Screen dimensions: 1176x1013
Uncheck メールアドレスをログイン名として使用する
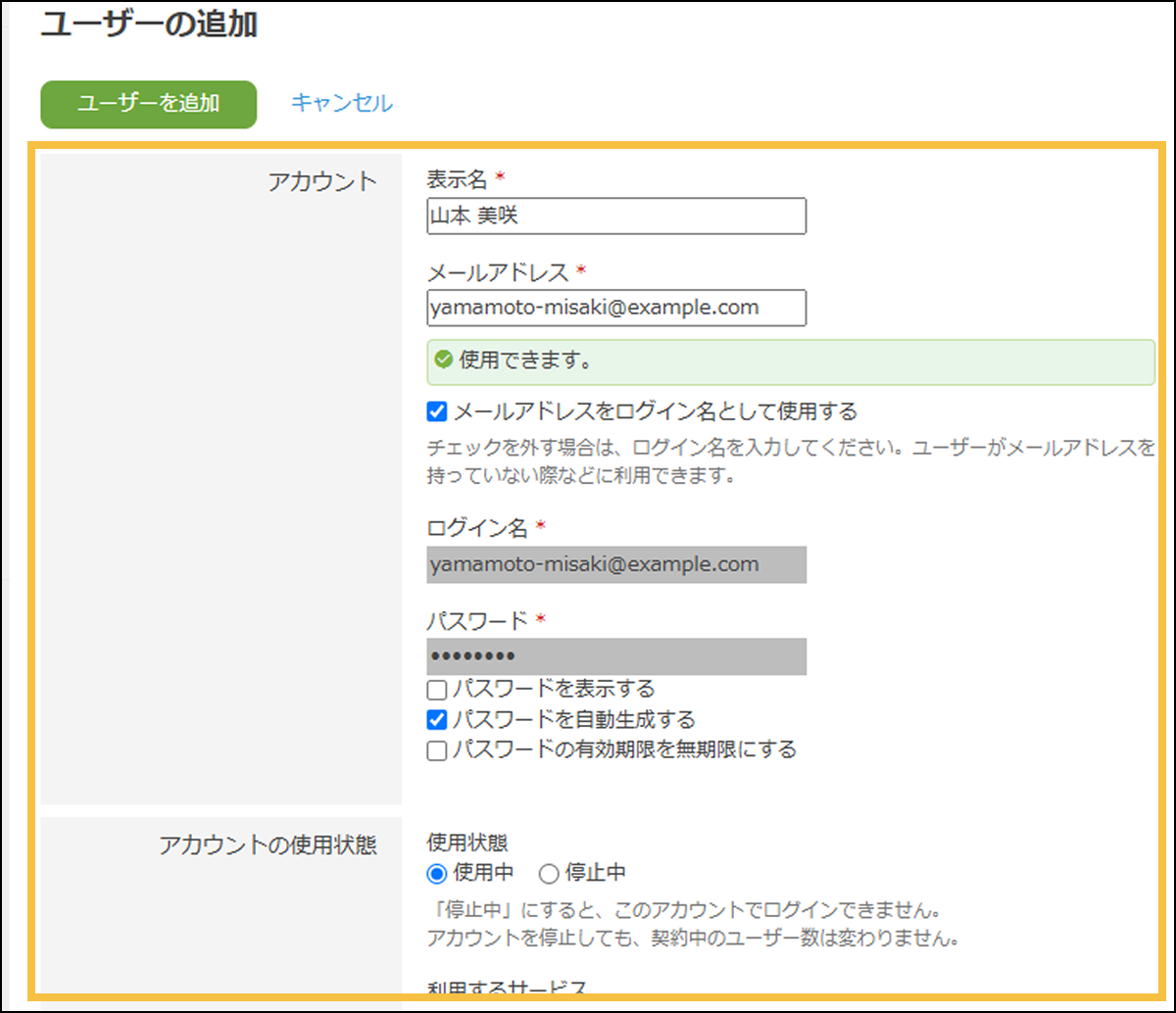(438, 410)
